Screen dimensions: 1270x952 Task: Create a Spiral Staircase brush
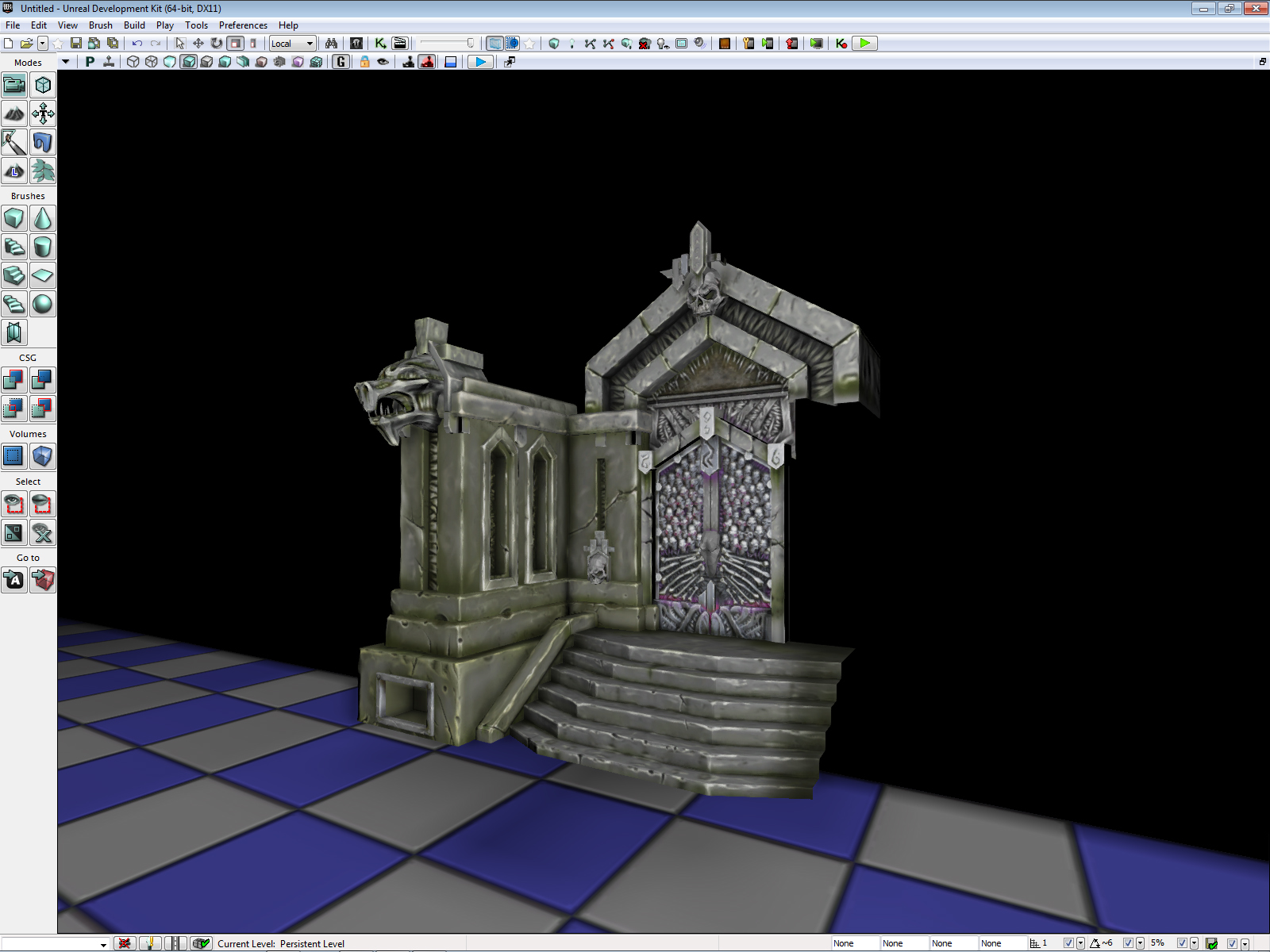pos(14,304)
